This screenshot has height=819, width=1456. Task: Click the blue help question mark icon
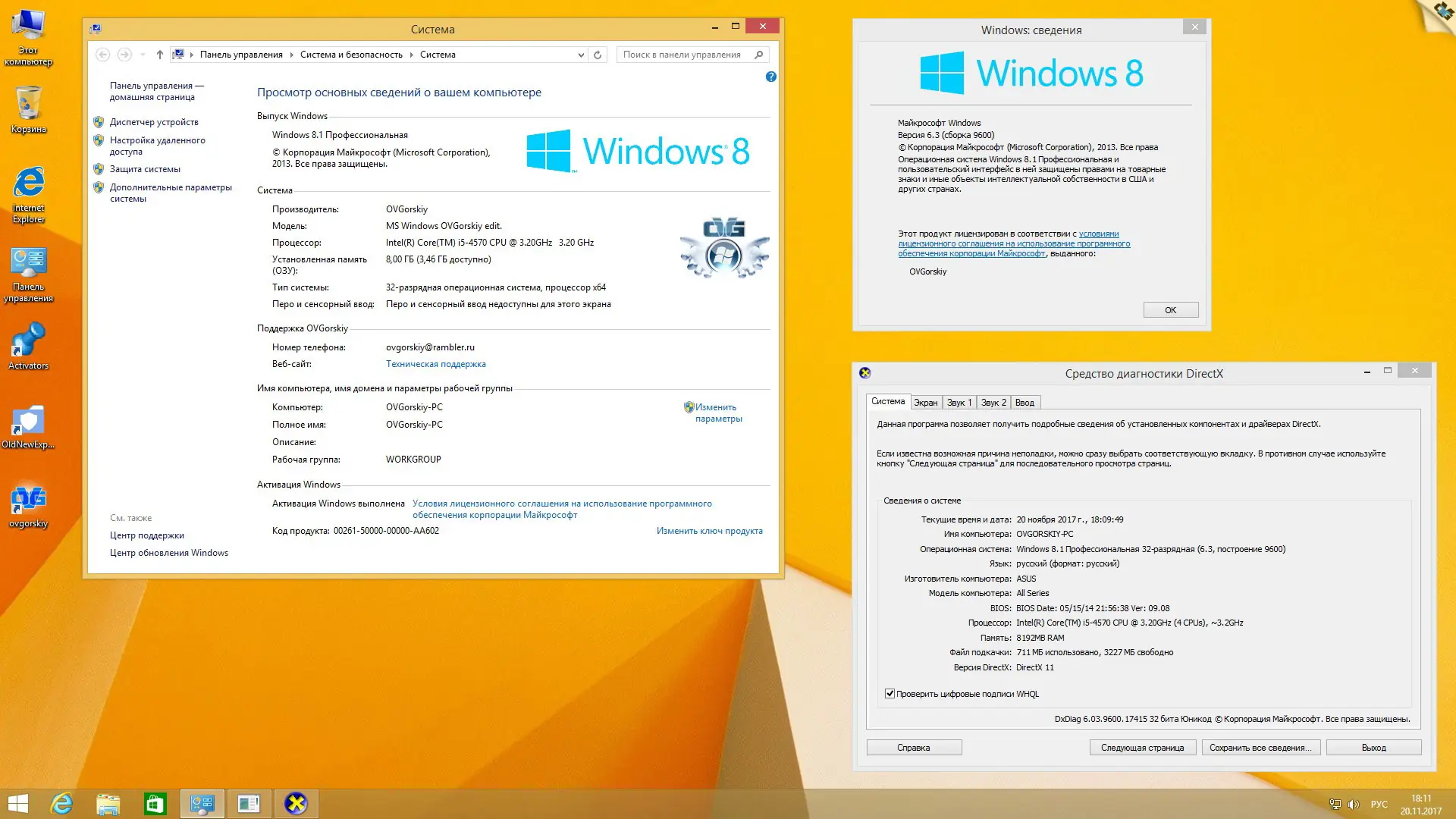tap(770, 77)
